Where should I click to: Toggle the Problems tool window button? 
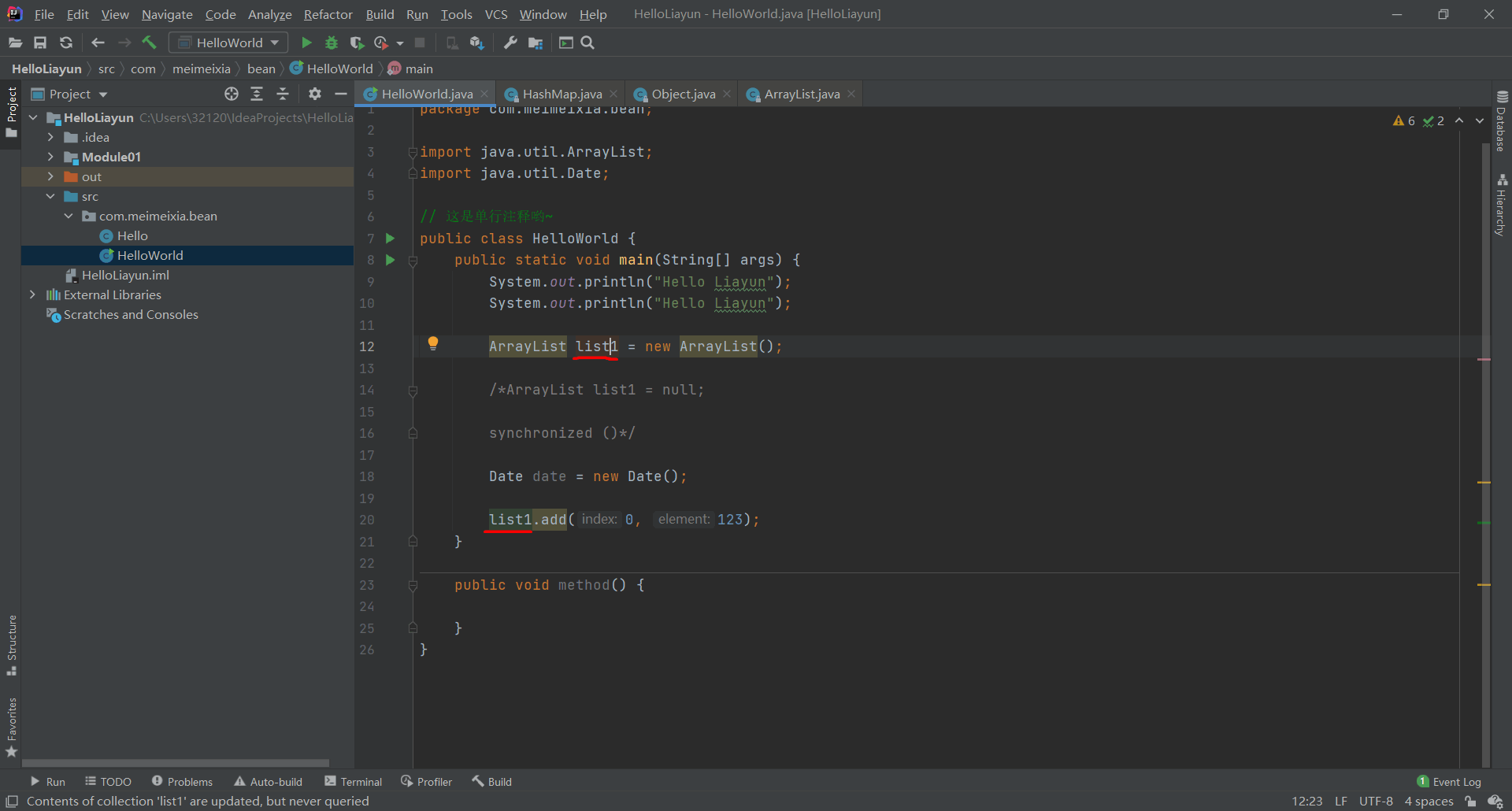pyautogui.click(x=182, y=782)
